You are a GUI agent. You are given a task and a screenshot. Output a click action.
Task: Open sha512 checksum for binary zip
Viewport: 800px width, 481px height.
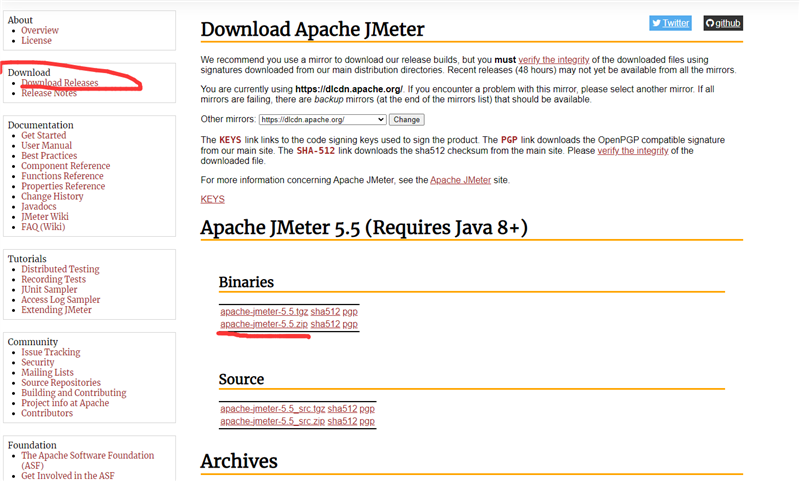[x=325, y=324]
